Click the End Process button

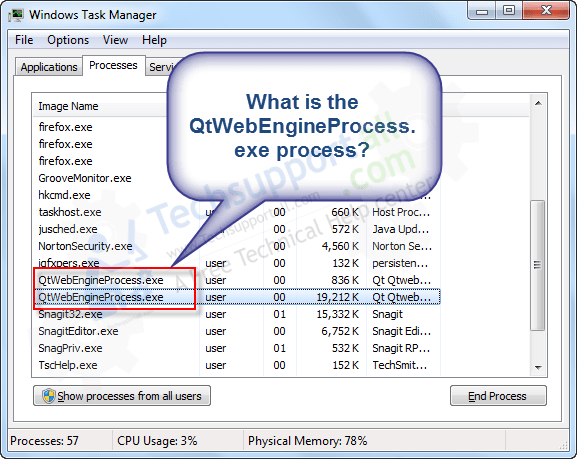pyautogui.click(x=498, y=396)
